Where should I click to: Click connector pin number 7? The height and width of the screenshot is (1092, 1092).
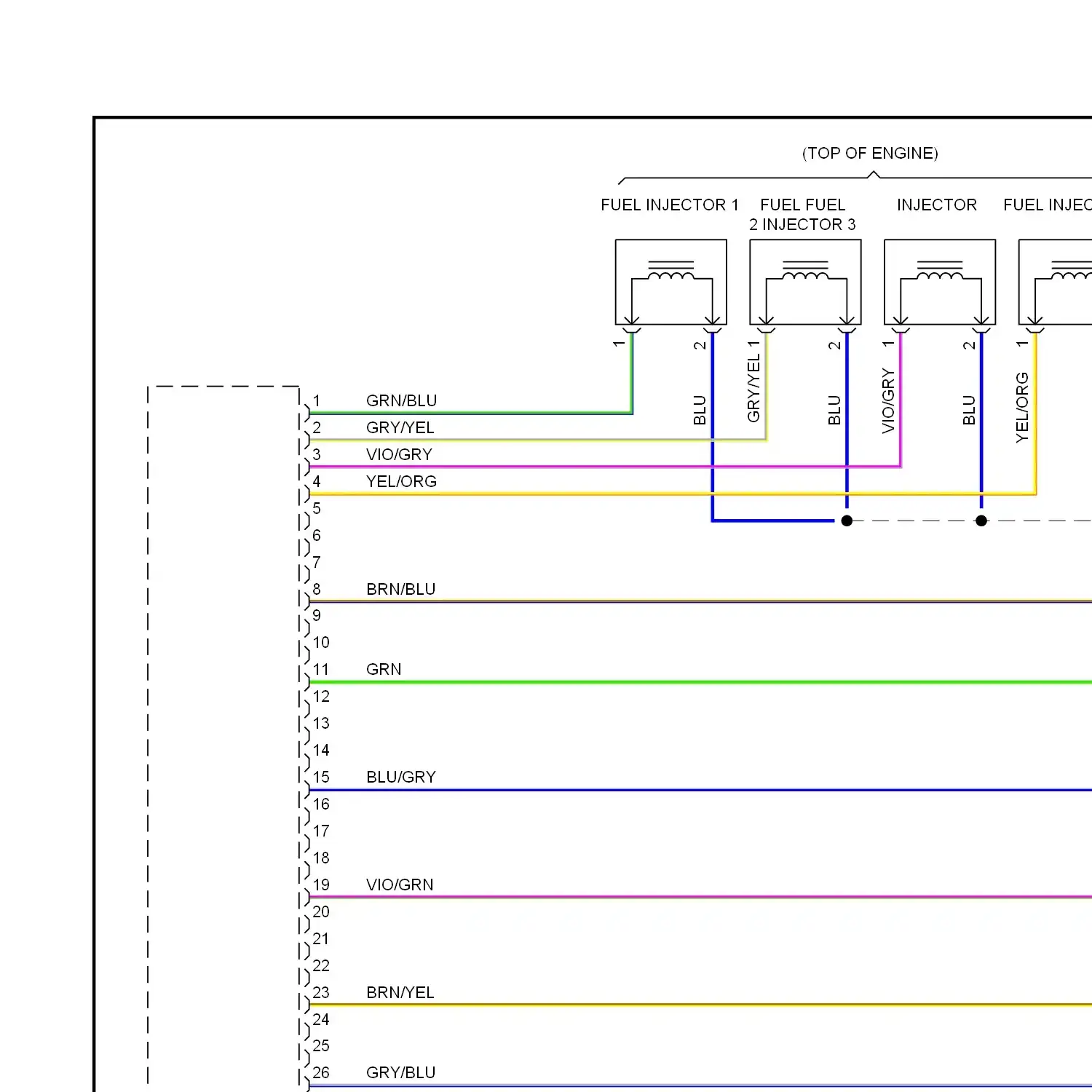[x=317, y=562]
